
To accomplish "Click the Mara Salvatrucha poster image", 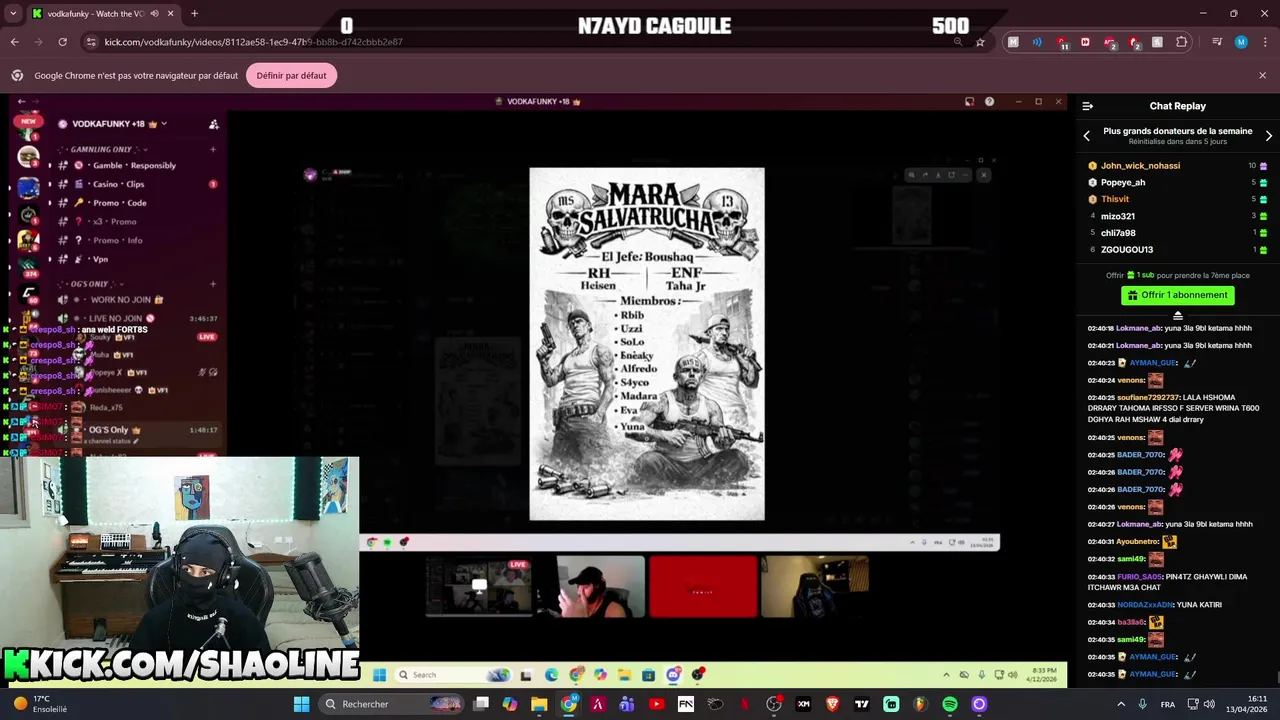I will pyautogui.click(x=647, y=344).
